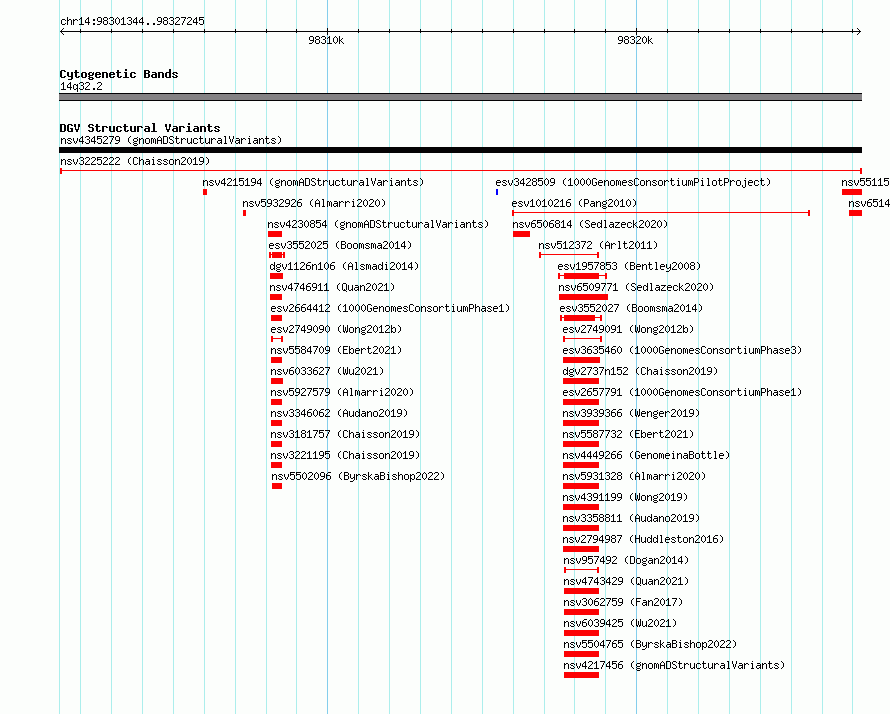Select nsv4449266 (GenomeinaBottle) entry

[646, 455]
